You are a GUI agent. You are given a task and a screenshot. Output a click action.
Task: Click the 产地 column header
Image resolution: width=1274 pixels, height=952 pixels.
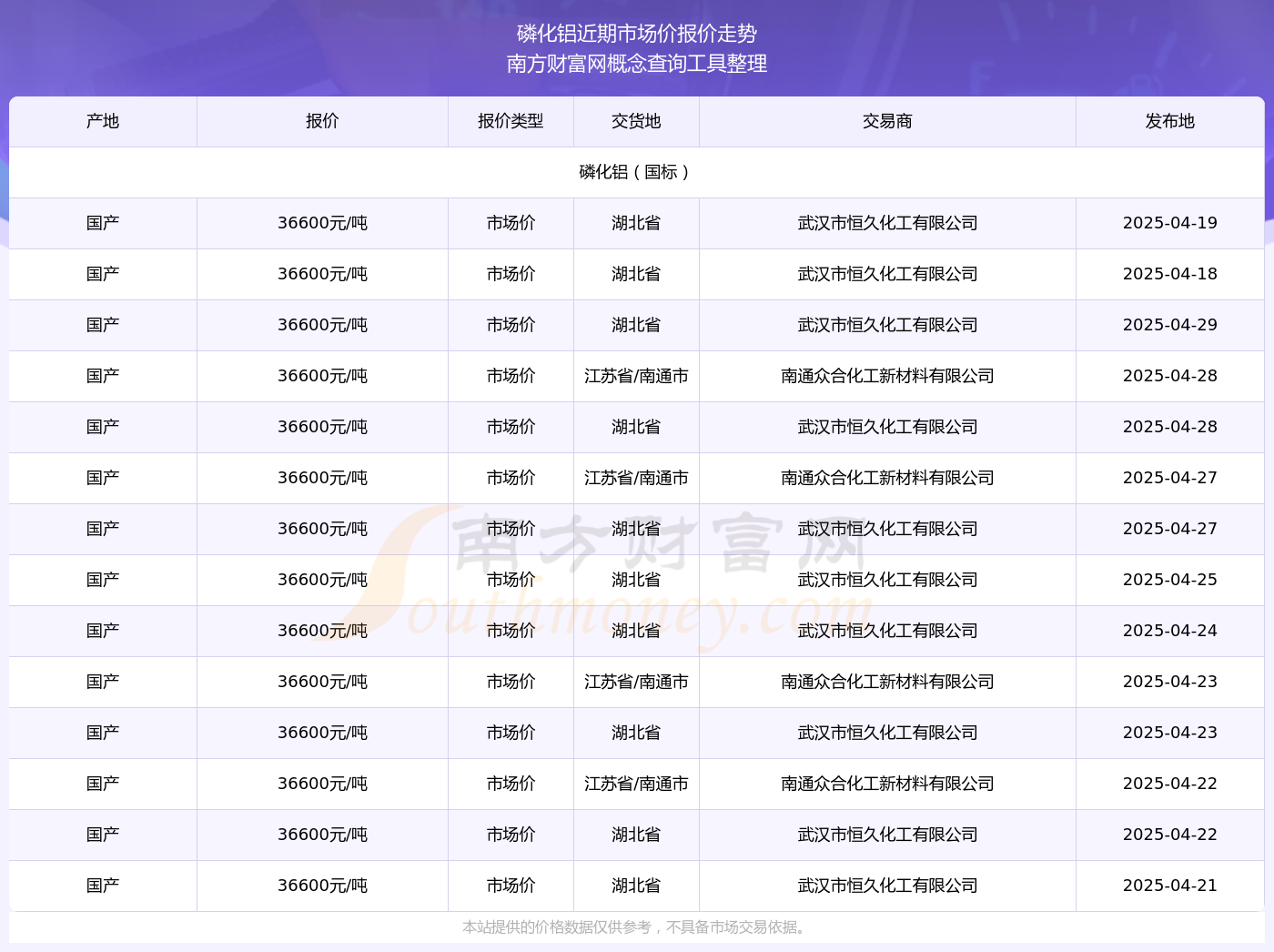point(103,121)
